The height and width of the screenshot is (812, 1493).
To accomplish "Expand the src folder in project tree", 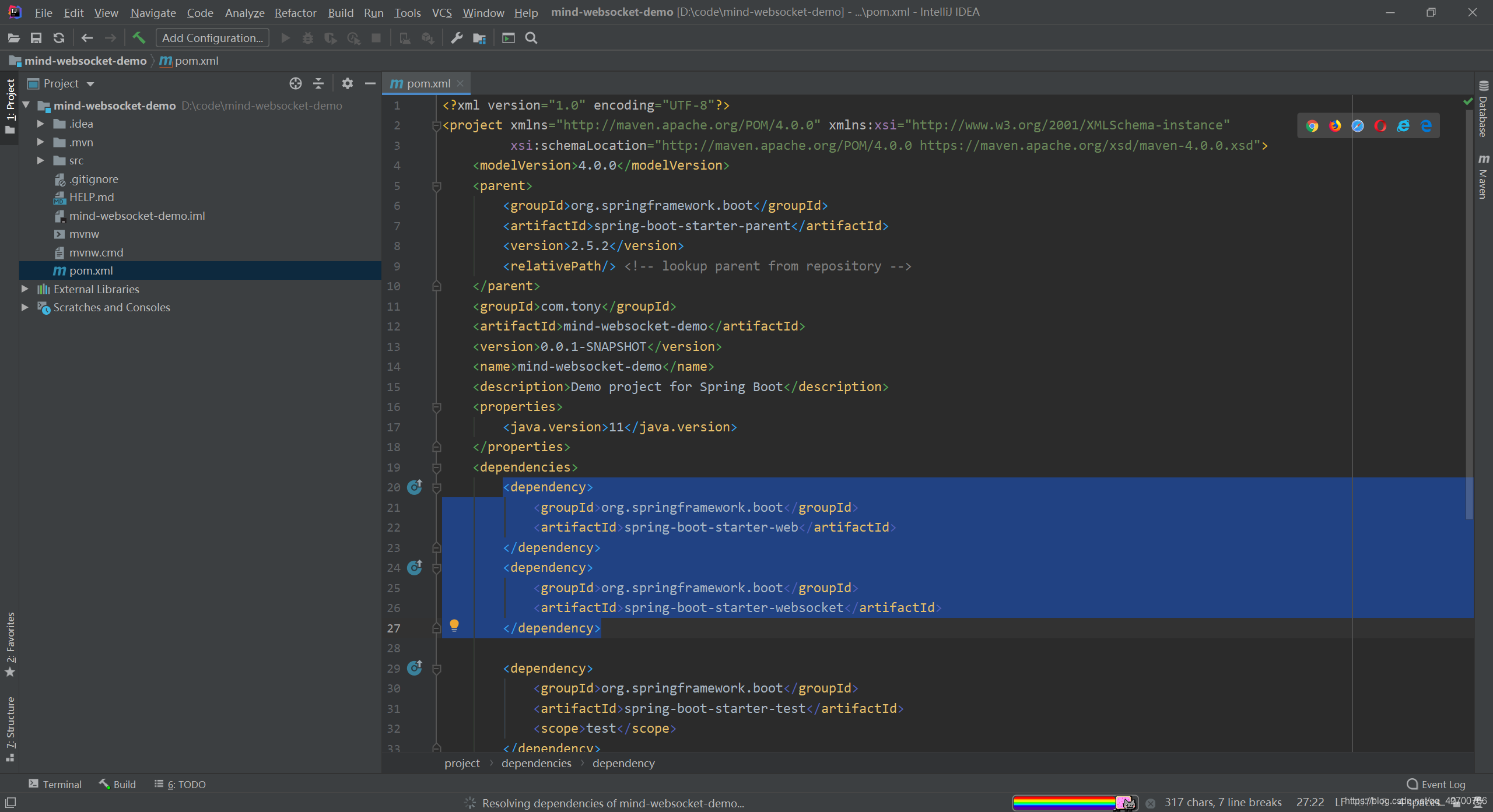I will tap(40, 160).
